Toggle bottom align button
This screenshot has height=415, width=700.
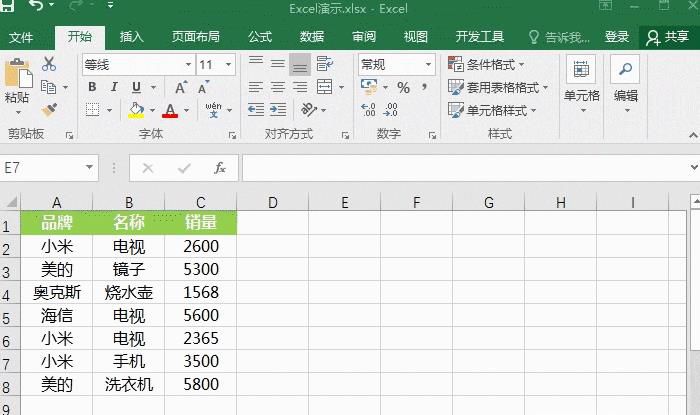(300, 64)
